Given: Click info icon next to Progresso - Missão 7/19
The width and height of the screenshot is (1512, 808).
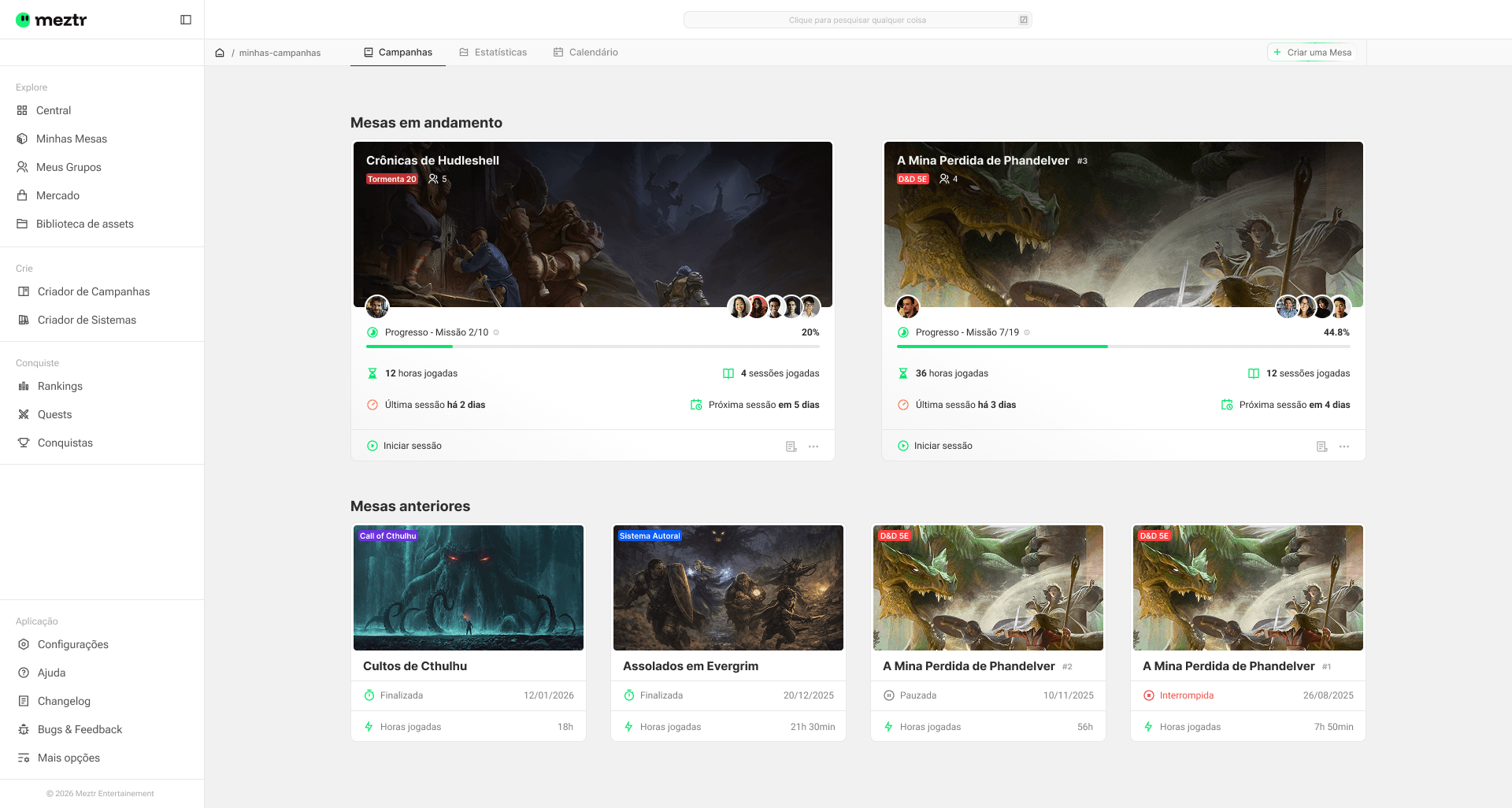Looking at the screenshot, I should tap(1027, 332).
